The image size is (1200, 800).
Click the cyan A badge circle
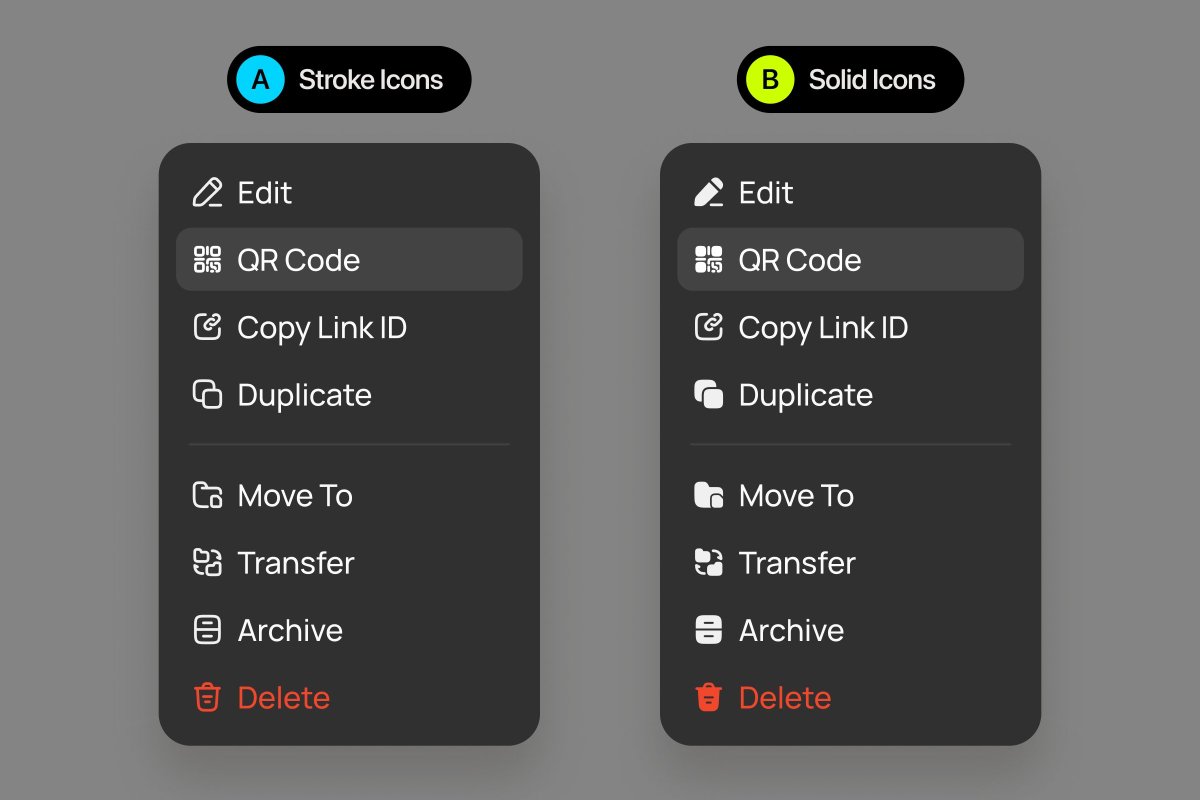point(261,79)
